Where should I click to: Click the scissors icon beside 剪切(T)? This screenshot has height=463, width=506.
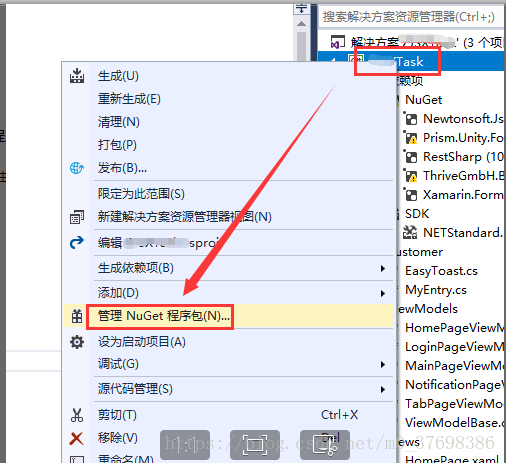tap(77, 415)
